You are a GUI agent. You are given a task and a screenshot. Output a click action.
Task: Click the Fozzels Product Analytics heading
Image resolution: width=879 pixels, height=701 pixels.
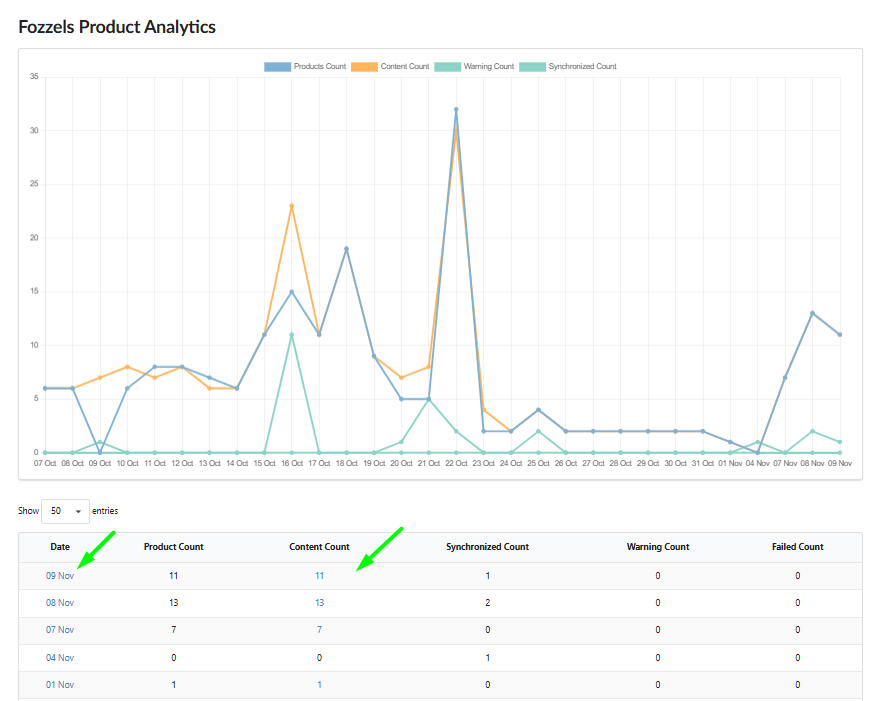point(117,27)
